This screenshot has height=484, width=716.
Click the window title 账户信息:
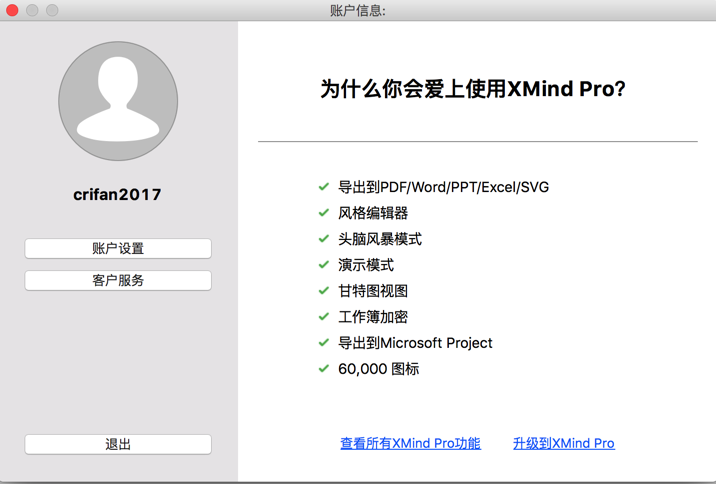coord(358,11)
